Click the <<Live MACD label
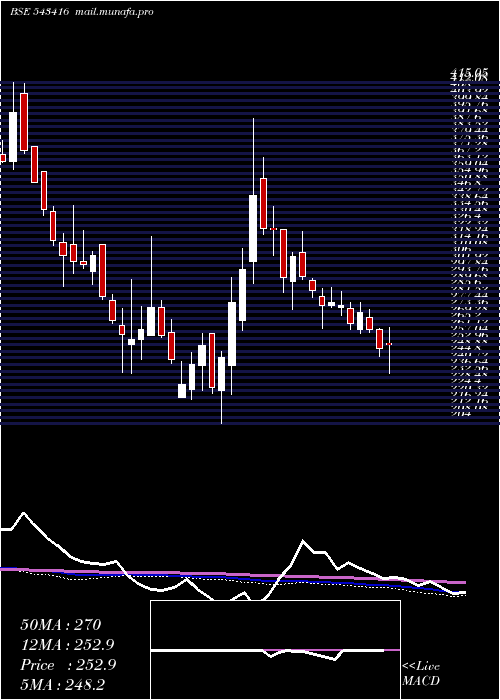The height and width of the screenshot is (700, 500). (x=421, y=674)
